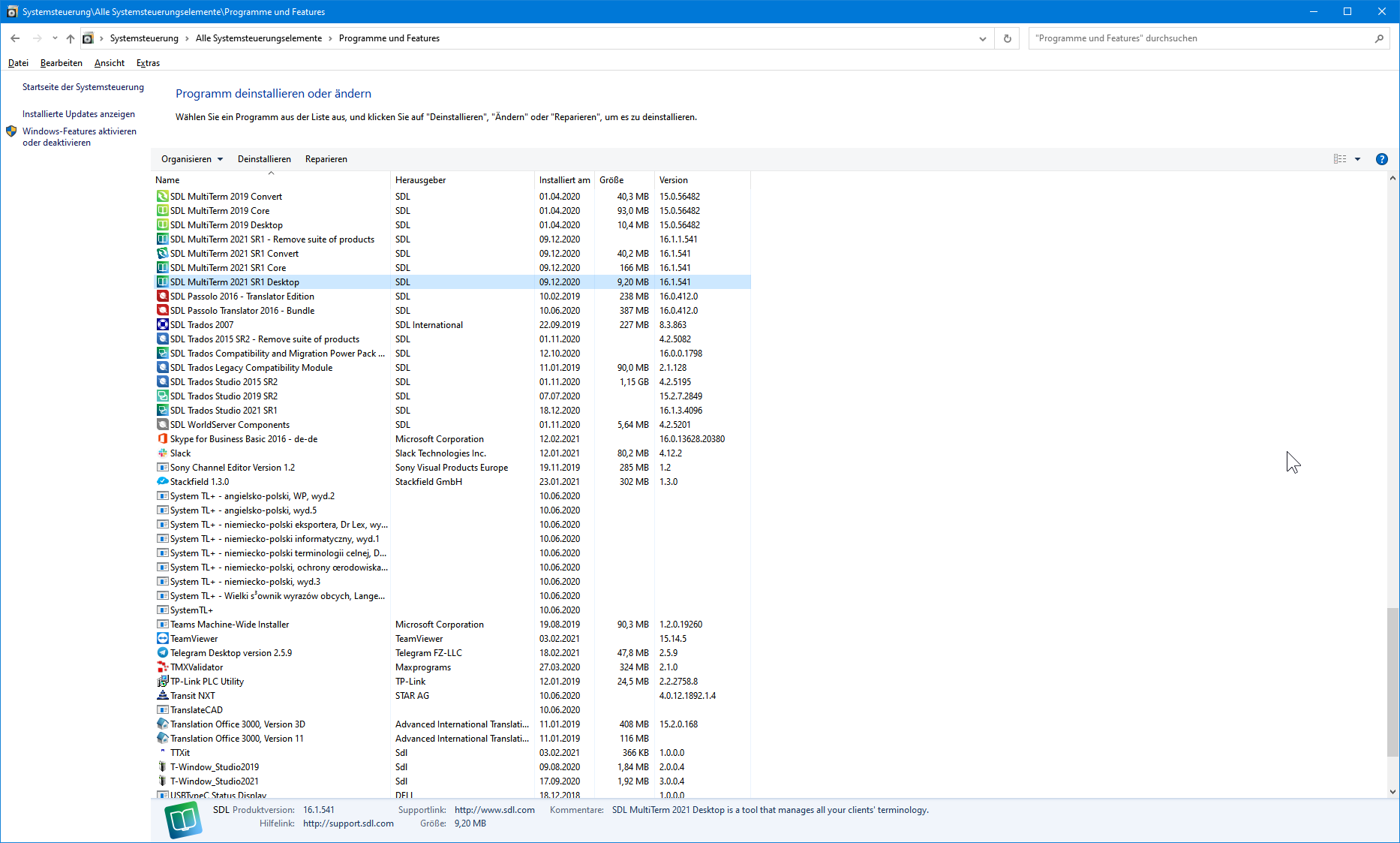The image size is (1400, 843).
Task: Click the search magnifier icon
Action: tap(1379, 38)
